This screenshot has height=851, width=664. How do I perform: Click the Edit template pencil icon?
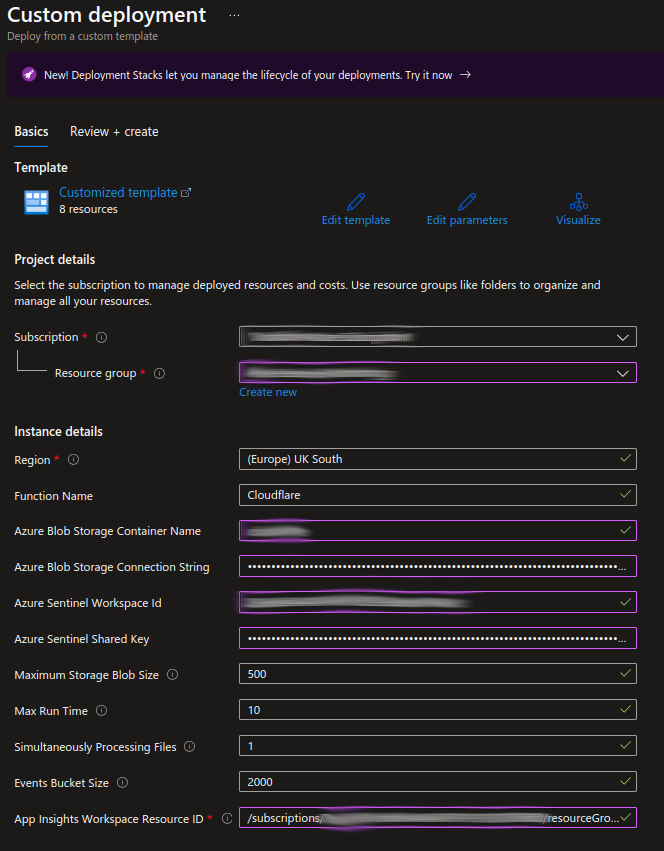tap(356, 202)
